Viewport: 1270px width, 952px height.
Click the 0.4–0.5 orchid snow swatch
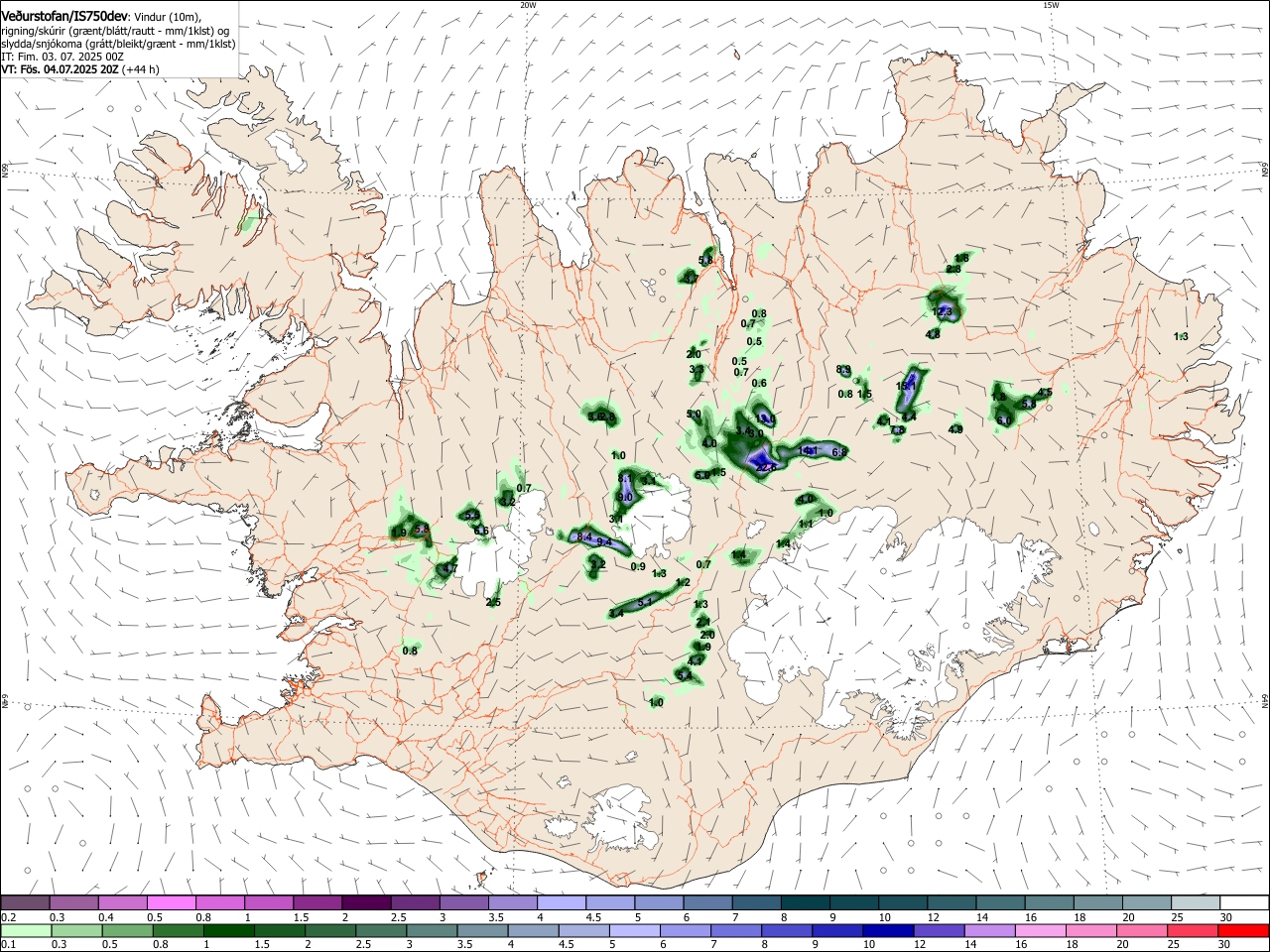(123, 902)
